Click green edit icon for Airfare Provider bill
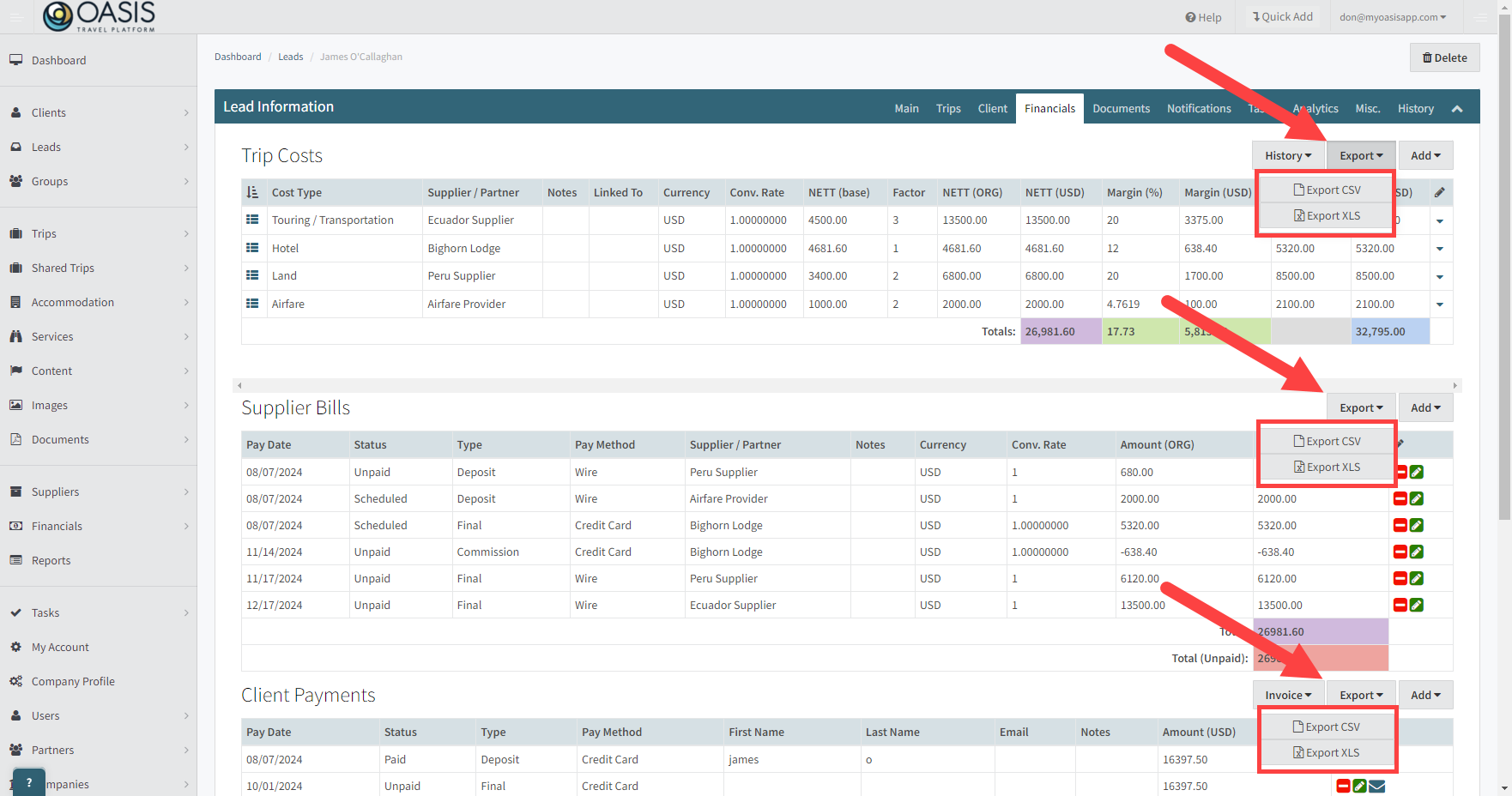1512x796 pixels. click(x=1417, y=498)
